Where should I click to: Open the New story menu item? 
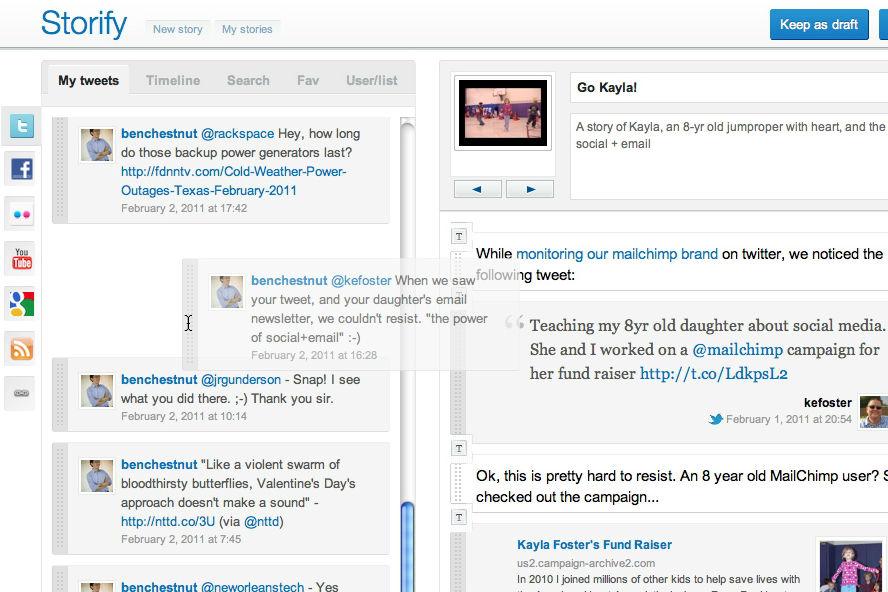pyautogui.click(x=177, y=29)
